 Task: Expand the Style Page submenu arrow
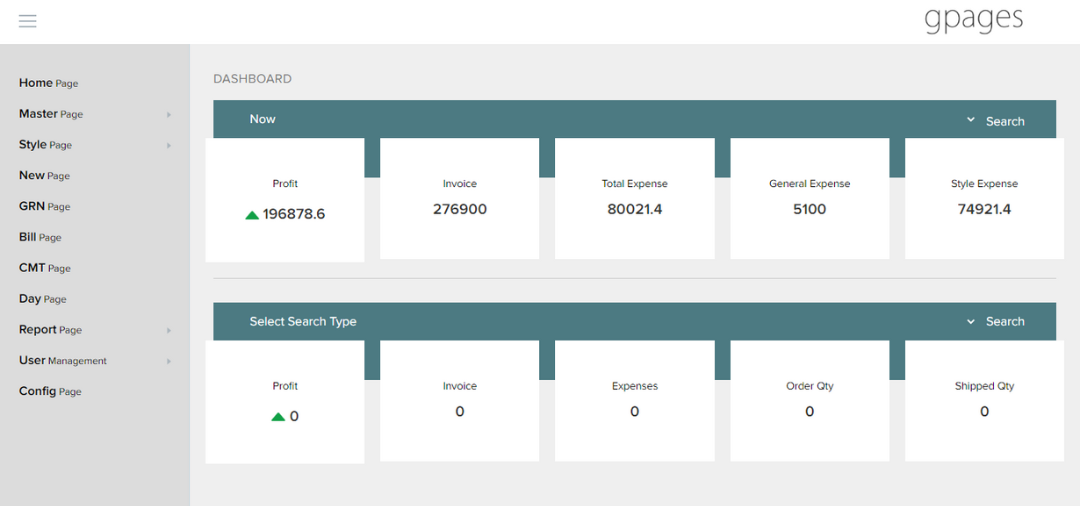pyautogui.click(x=169, y=145)
